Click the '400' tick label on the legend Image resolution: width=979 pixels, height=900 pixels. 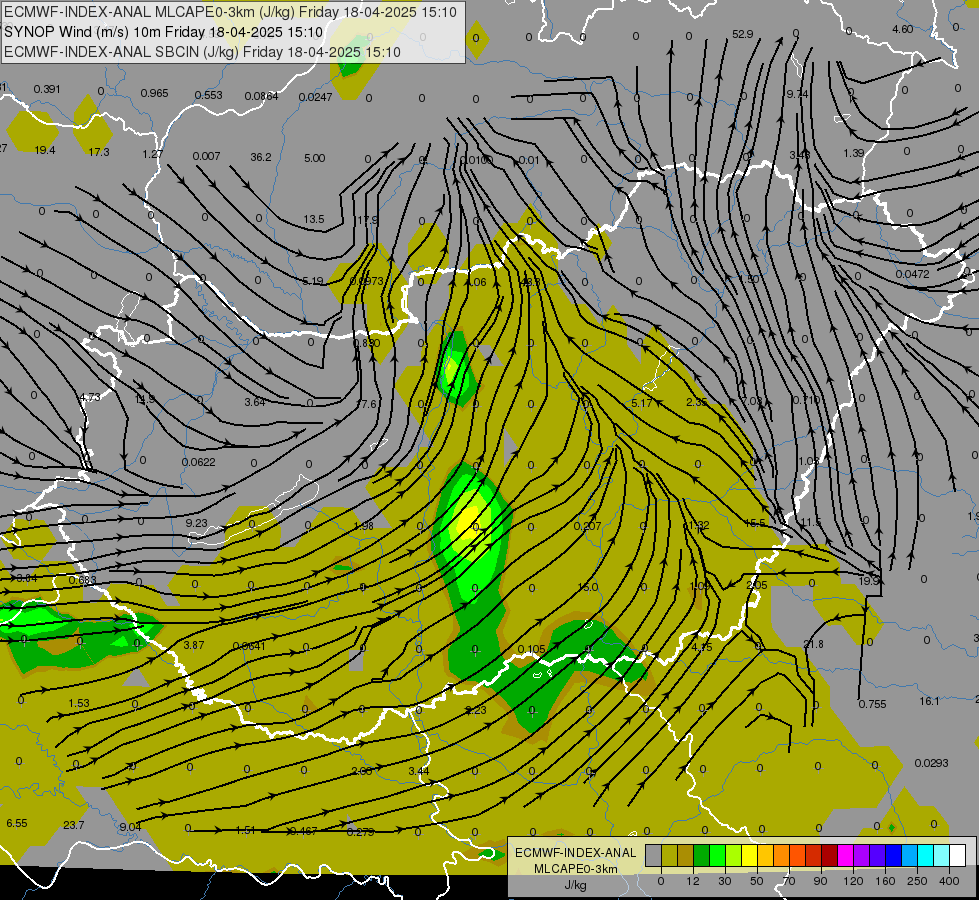(x=949, y=881)
